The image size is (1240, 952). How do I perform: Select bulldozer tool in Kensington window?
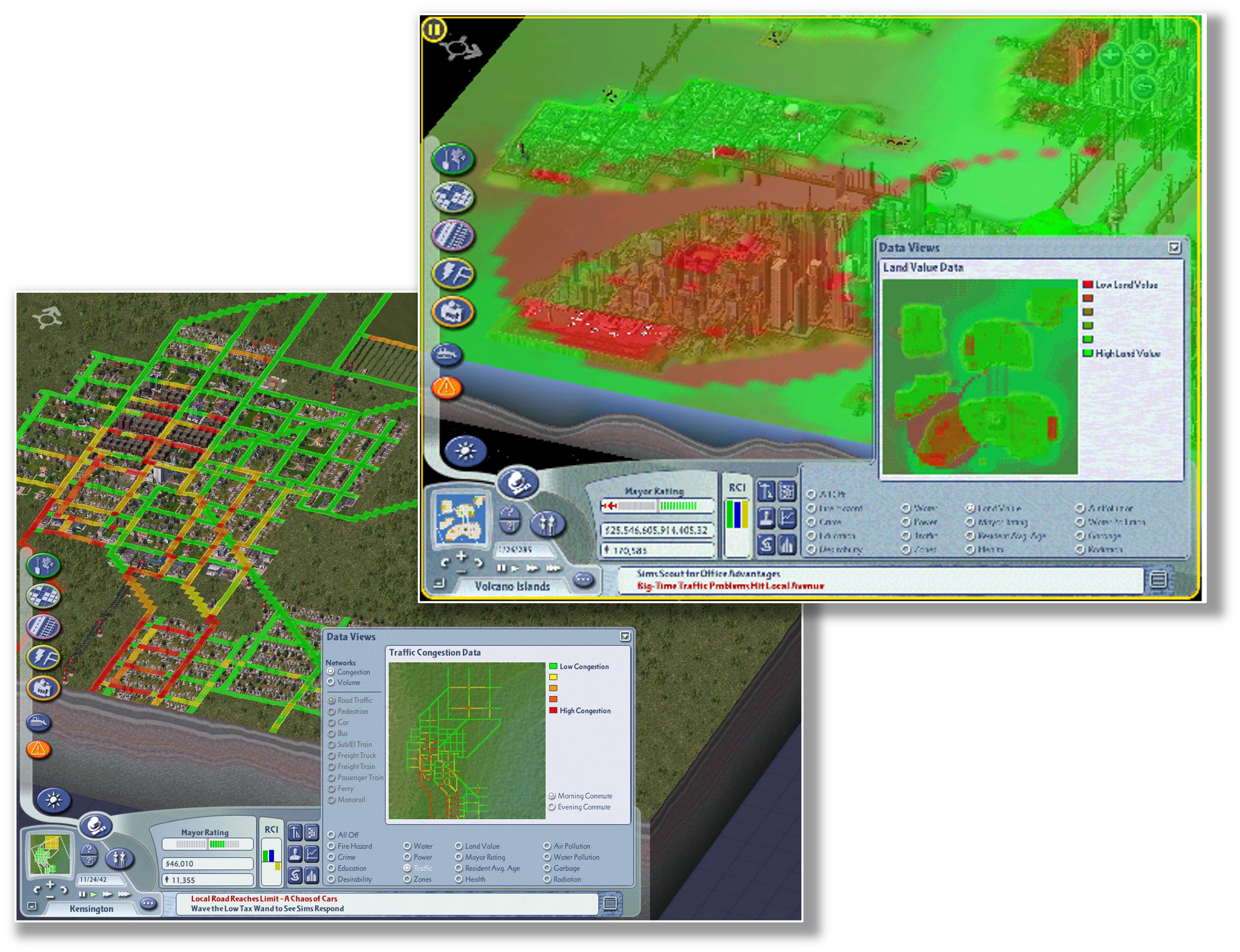pos(39,722)
